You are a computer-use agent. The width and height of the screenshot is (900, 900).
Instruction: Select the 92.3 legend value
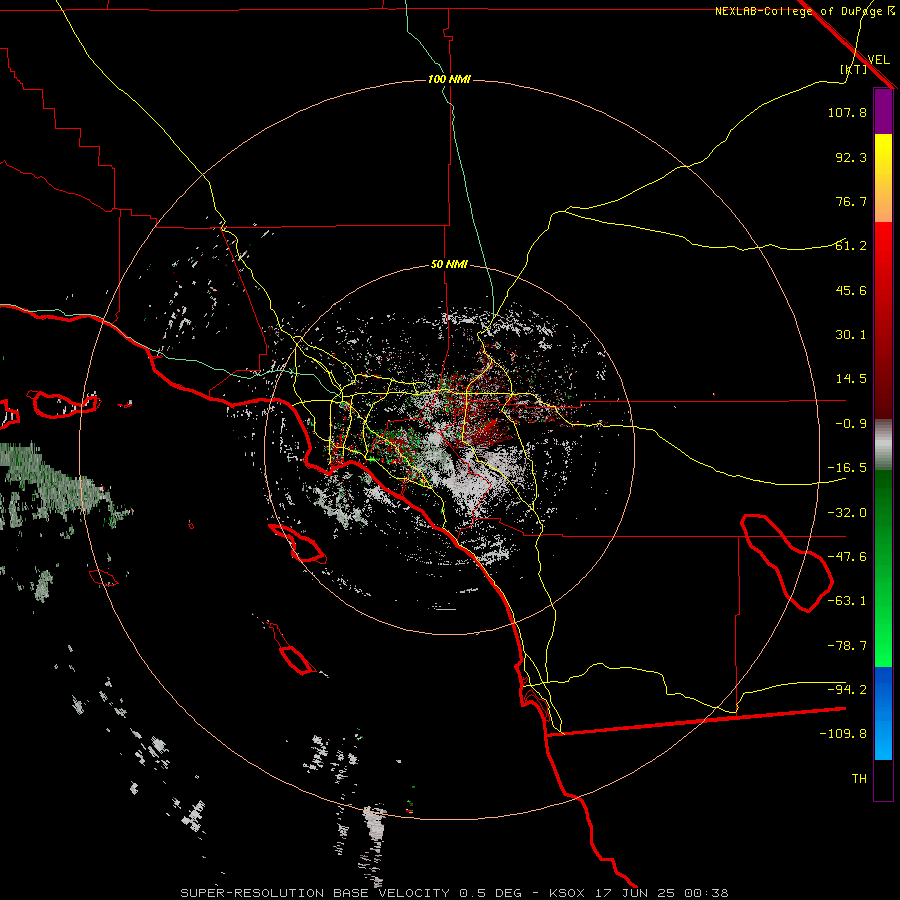[x=851, y=157]
